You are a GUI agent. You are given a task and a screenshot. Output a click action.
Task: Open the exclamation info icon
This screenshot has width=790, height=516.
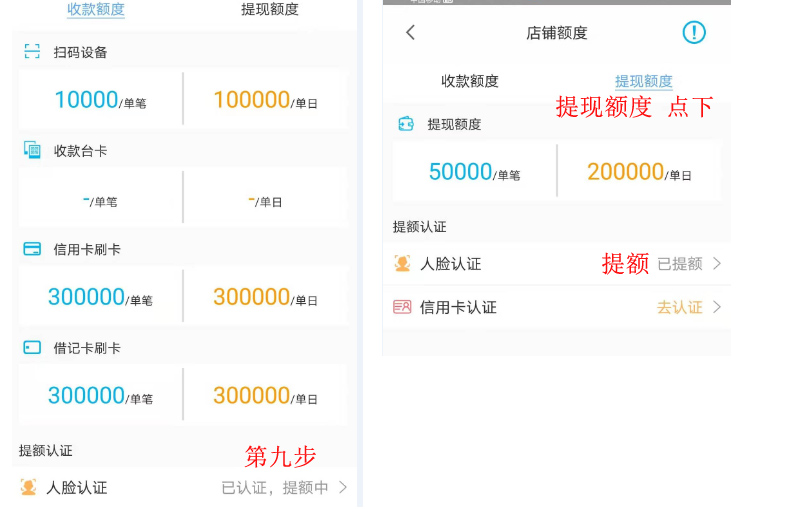tap(694, 33)
